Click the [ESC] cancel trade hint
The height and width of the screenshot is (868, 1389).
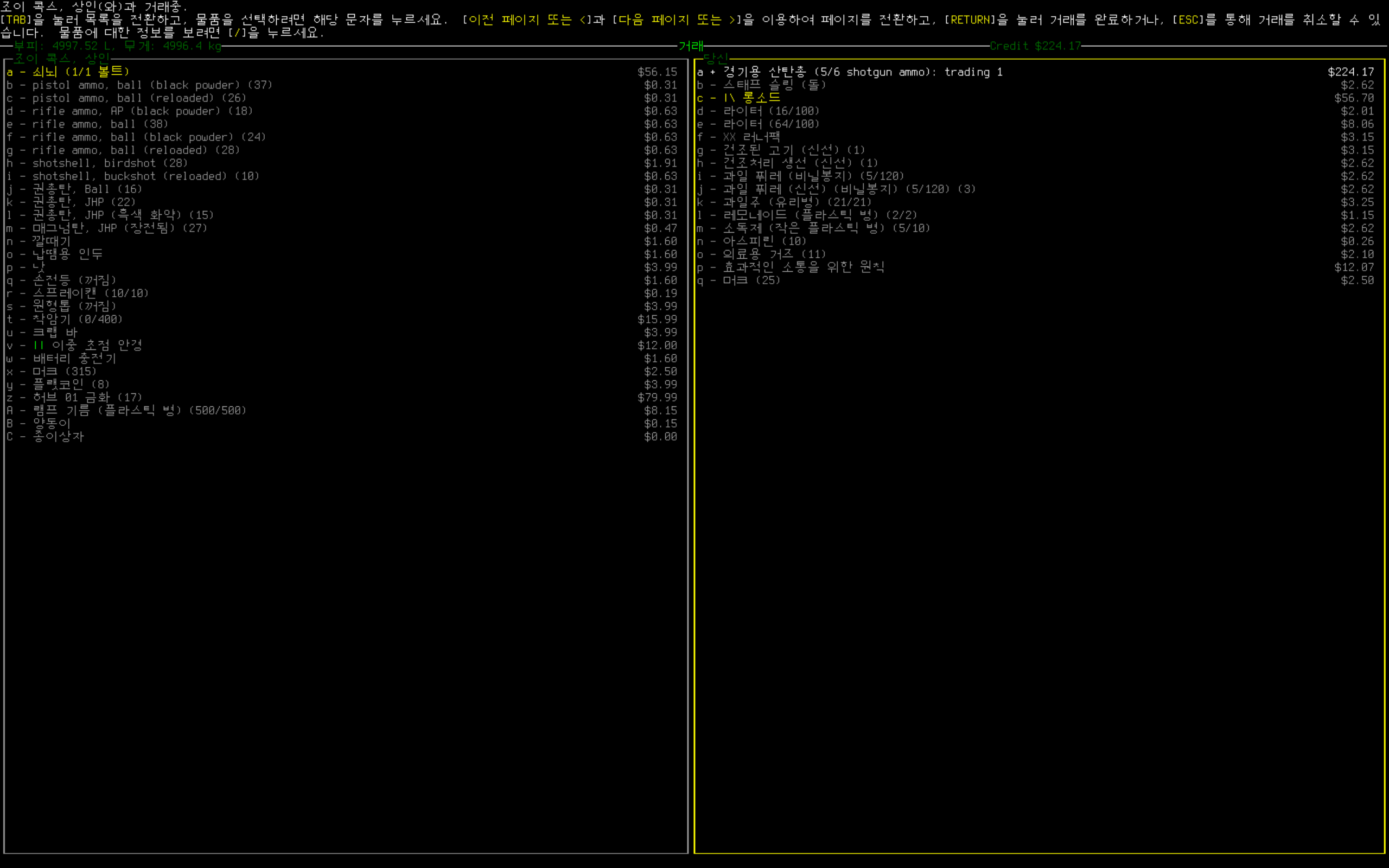(1188, 20)
